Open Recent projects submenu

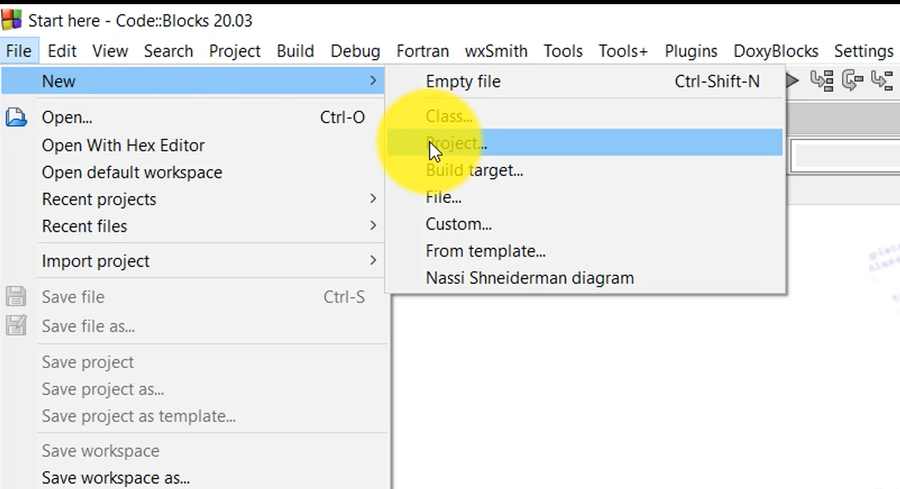tap(193, 199)
